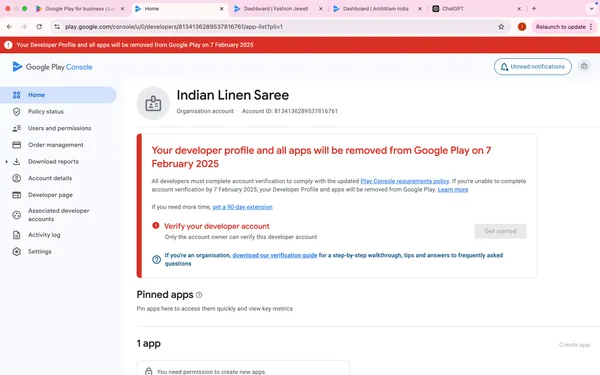Click the Get started button
Screen dimensions: 600x375
(501, 231)
